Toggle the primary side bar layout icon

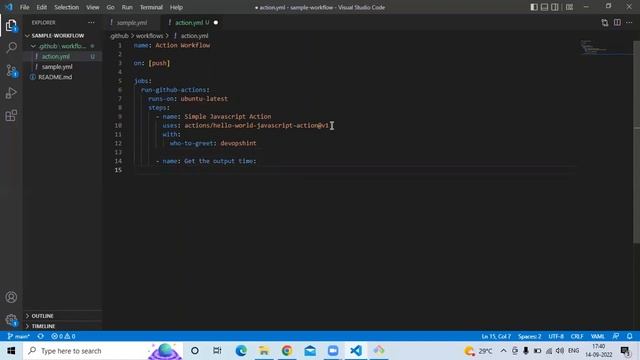pos(534,7)
